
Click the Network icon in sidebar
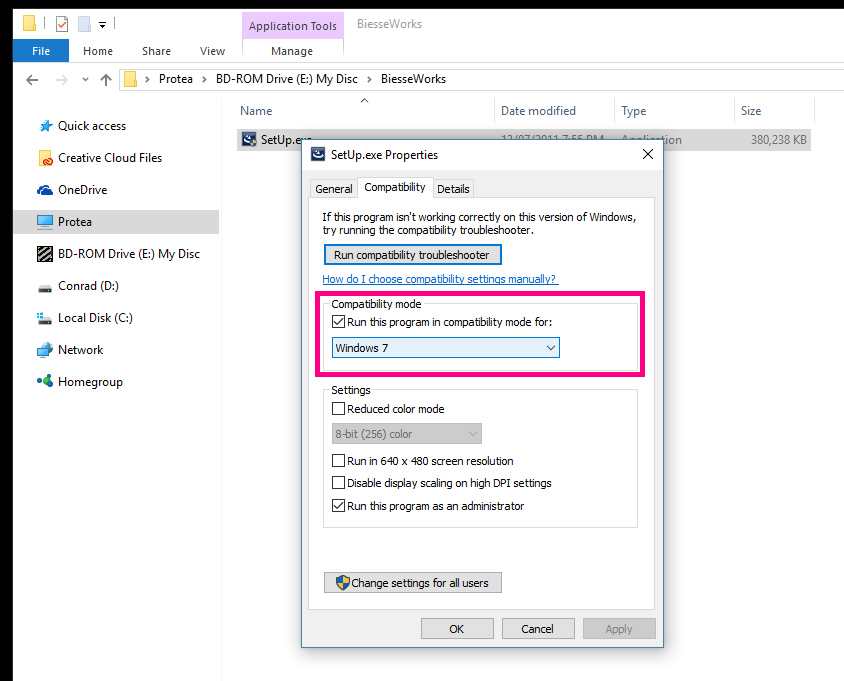pyautogui.click(x=45, y=350)
